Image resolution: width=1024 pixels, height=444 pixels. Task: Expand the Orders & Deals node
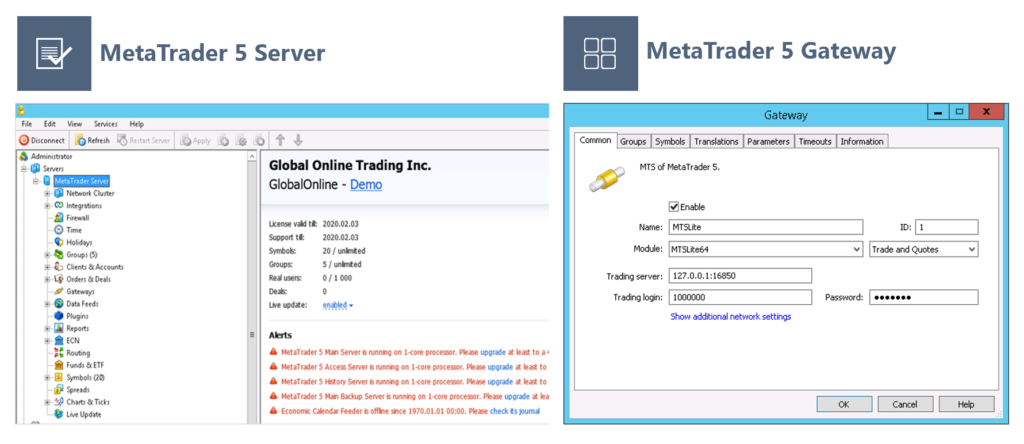47,279
